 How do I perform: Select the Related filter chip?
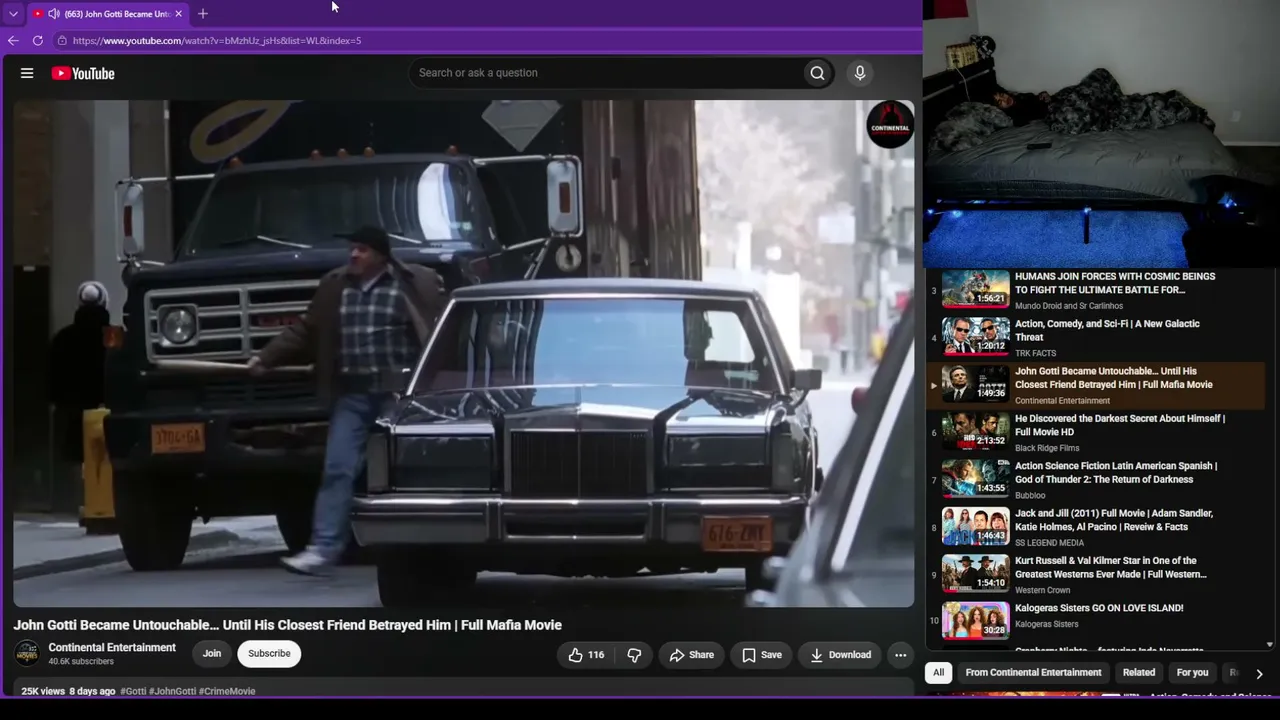pyautogui.click(x=1139, y=673)
